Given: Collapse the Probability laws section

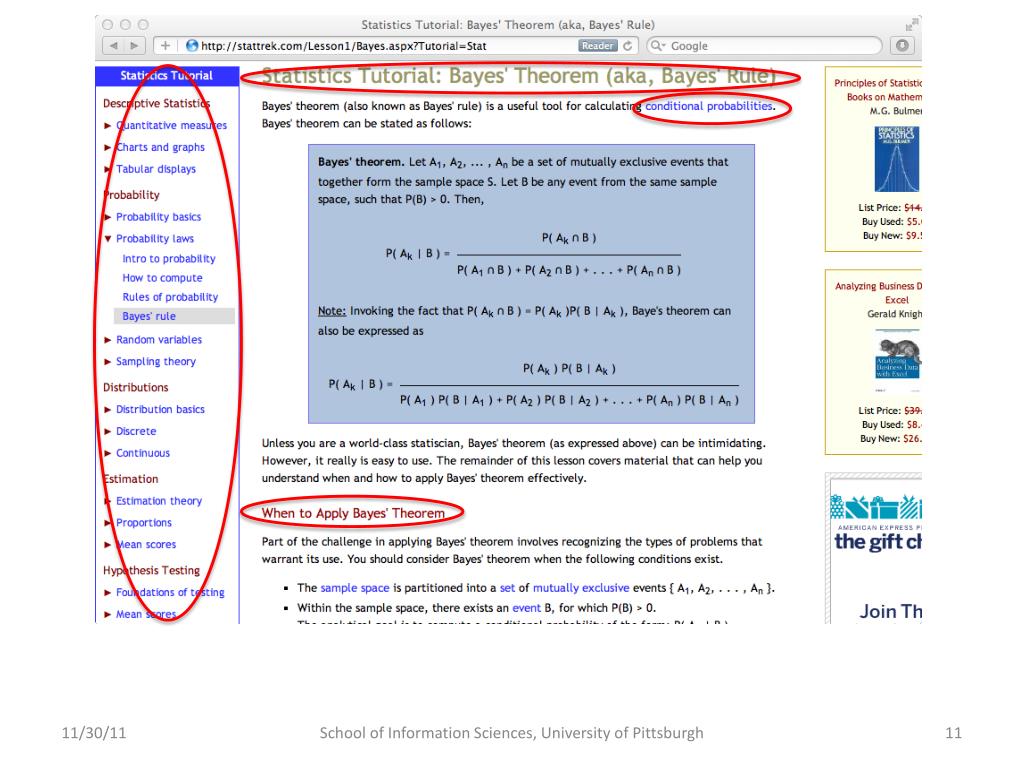Looking at the screenshot, I should pos(108,239).
